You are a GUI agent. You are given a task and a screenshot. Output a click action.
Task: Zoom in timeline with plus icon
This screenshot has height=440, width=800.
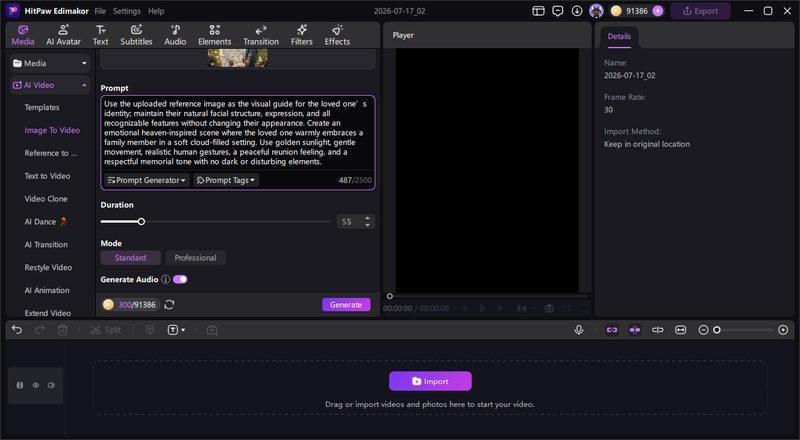coord(783,330)
